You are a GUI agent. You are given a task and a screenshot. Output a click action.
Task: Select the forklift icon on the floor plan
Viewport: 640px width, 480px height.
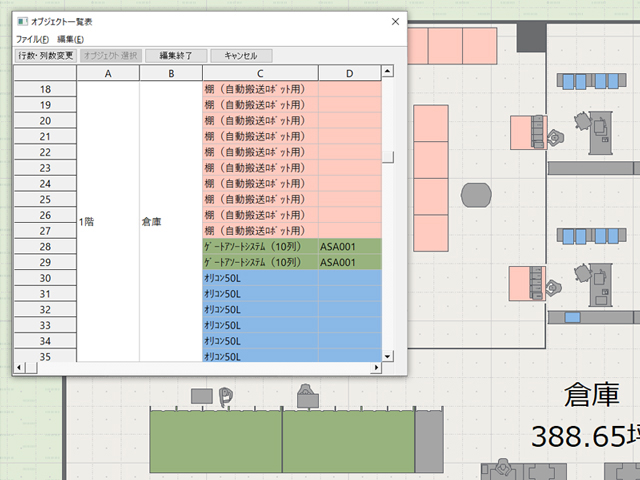coord(227,394)
